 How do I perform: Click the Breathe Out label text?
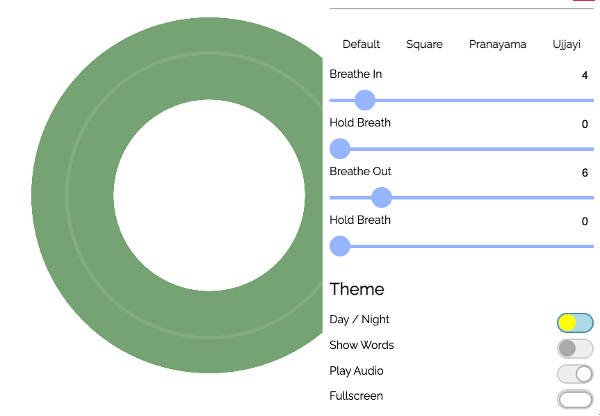pos(360,172)
